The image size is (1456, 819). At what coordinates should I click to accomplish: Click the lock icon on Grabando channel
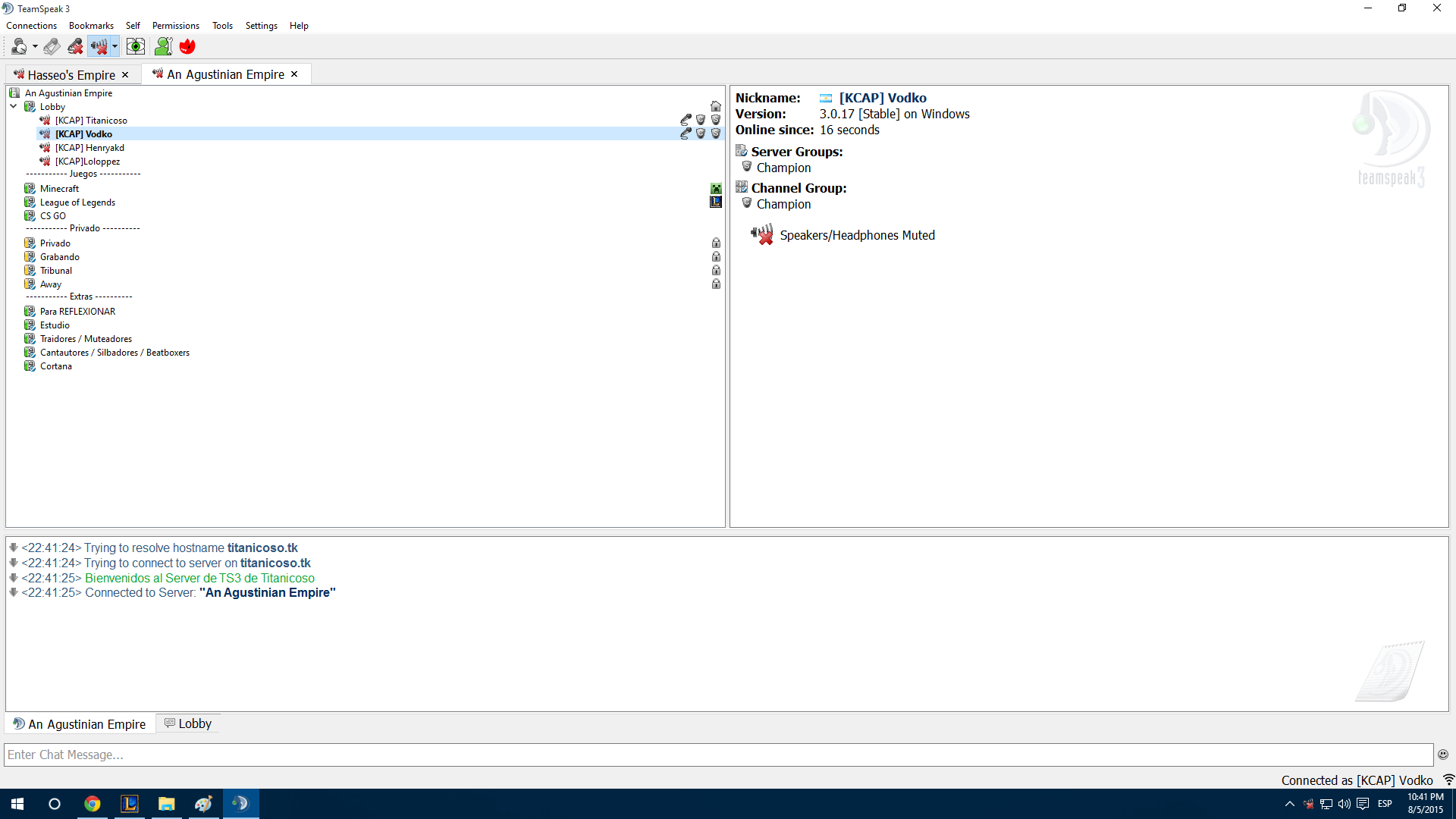(716, 257)
